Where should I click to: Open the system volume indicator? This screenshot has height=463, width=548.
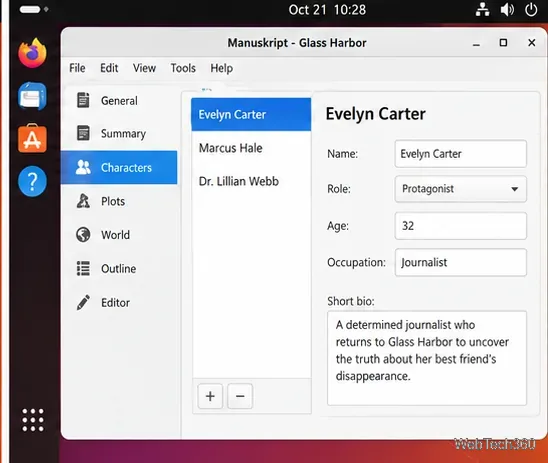[507, 10]
